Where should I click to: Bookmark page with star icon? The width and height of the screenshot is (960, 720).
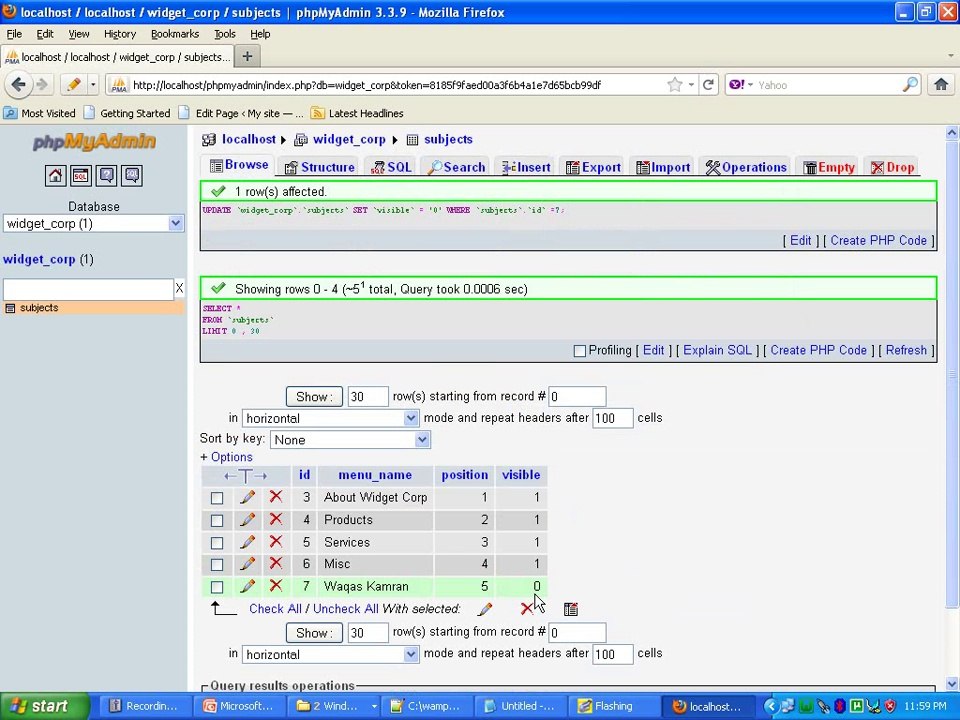tap(675, 84)
